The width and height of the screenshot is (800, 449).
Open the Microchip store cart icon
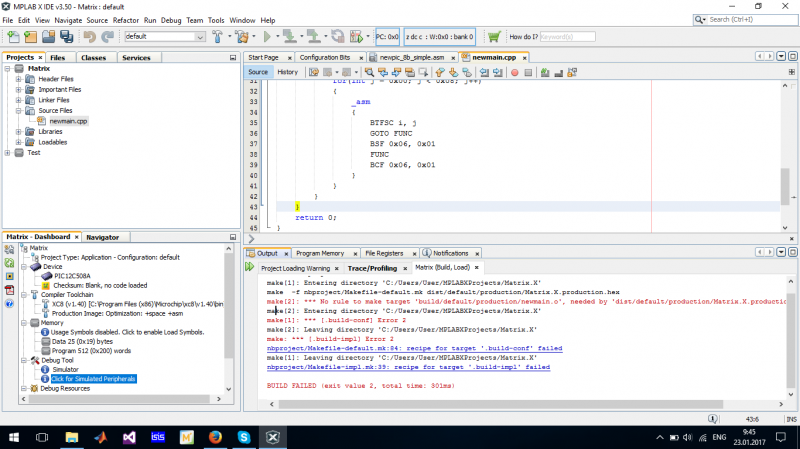(493, 37)
